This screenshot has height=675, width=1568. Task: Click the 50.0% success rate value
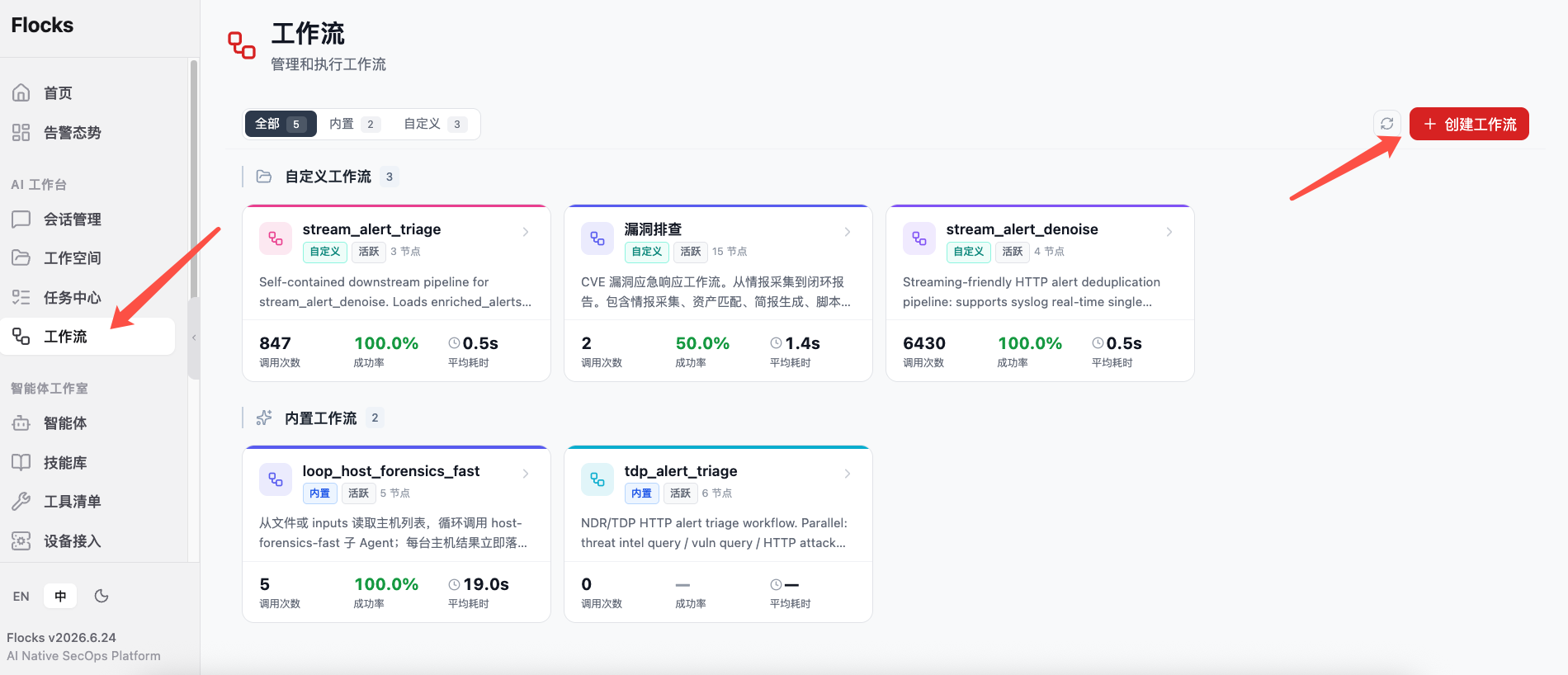[x=702, y=343]
